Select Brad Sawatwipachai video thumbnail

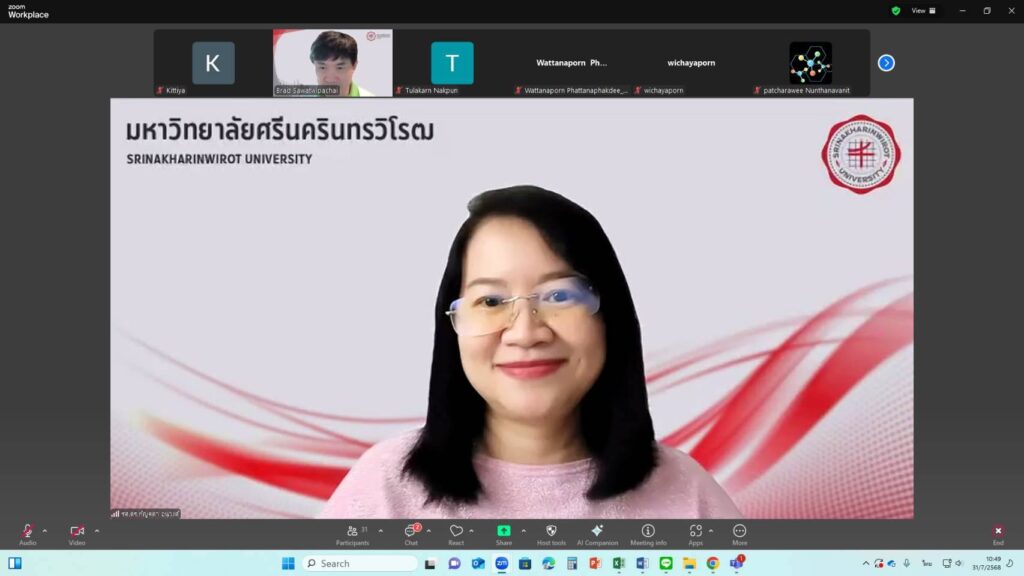click(x=333, y=63)
